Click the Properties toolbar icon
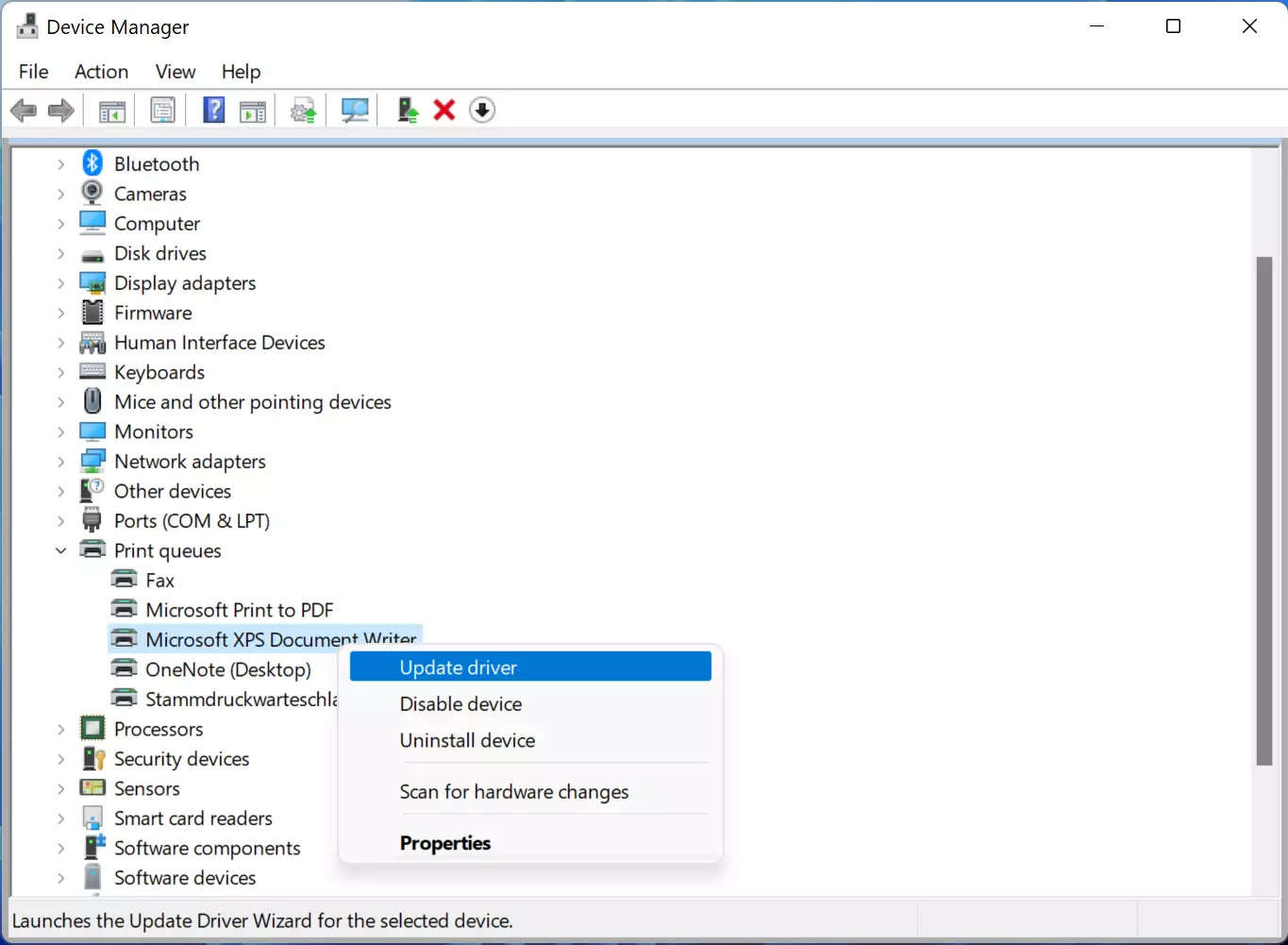Screen dimensions: 1288x945 (162, 110)
